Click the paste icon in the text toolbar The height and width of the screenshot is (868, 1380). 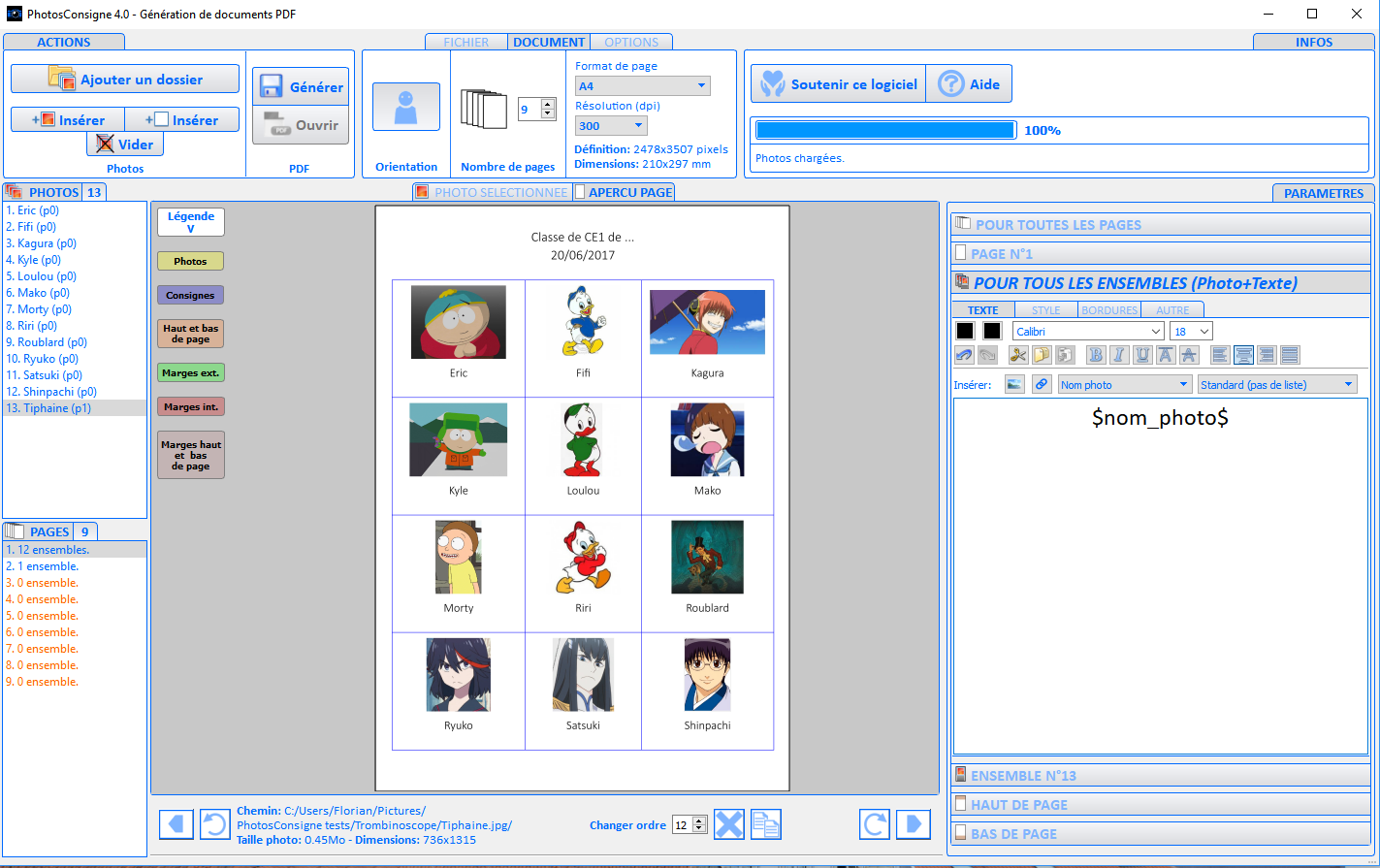(1065, 355)
